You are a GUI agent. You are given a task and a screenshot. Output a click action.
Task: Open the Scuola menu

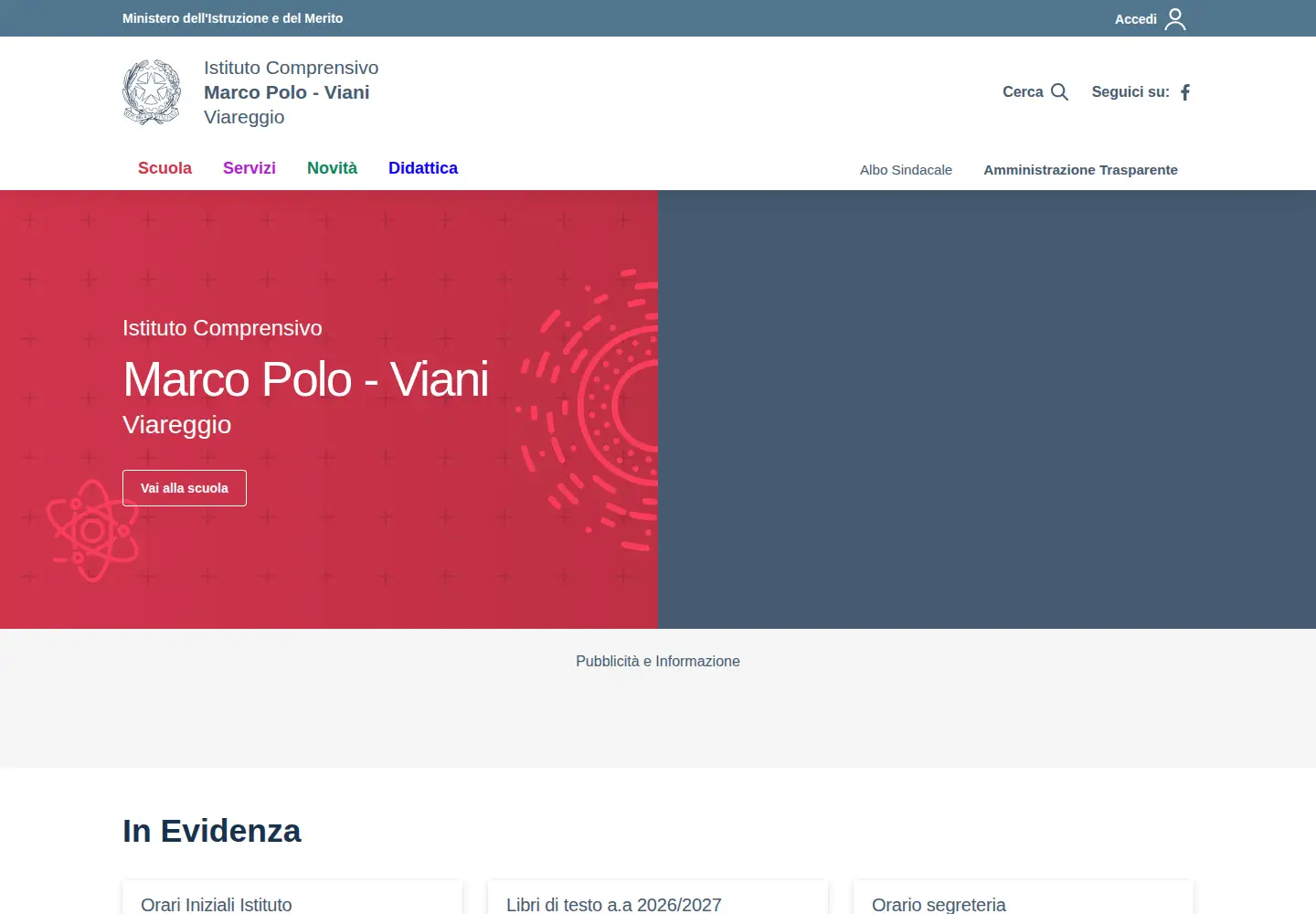(x=164, y=168)
